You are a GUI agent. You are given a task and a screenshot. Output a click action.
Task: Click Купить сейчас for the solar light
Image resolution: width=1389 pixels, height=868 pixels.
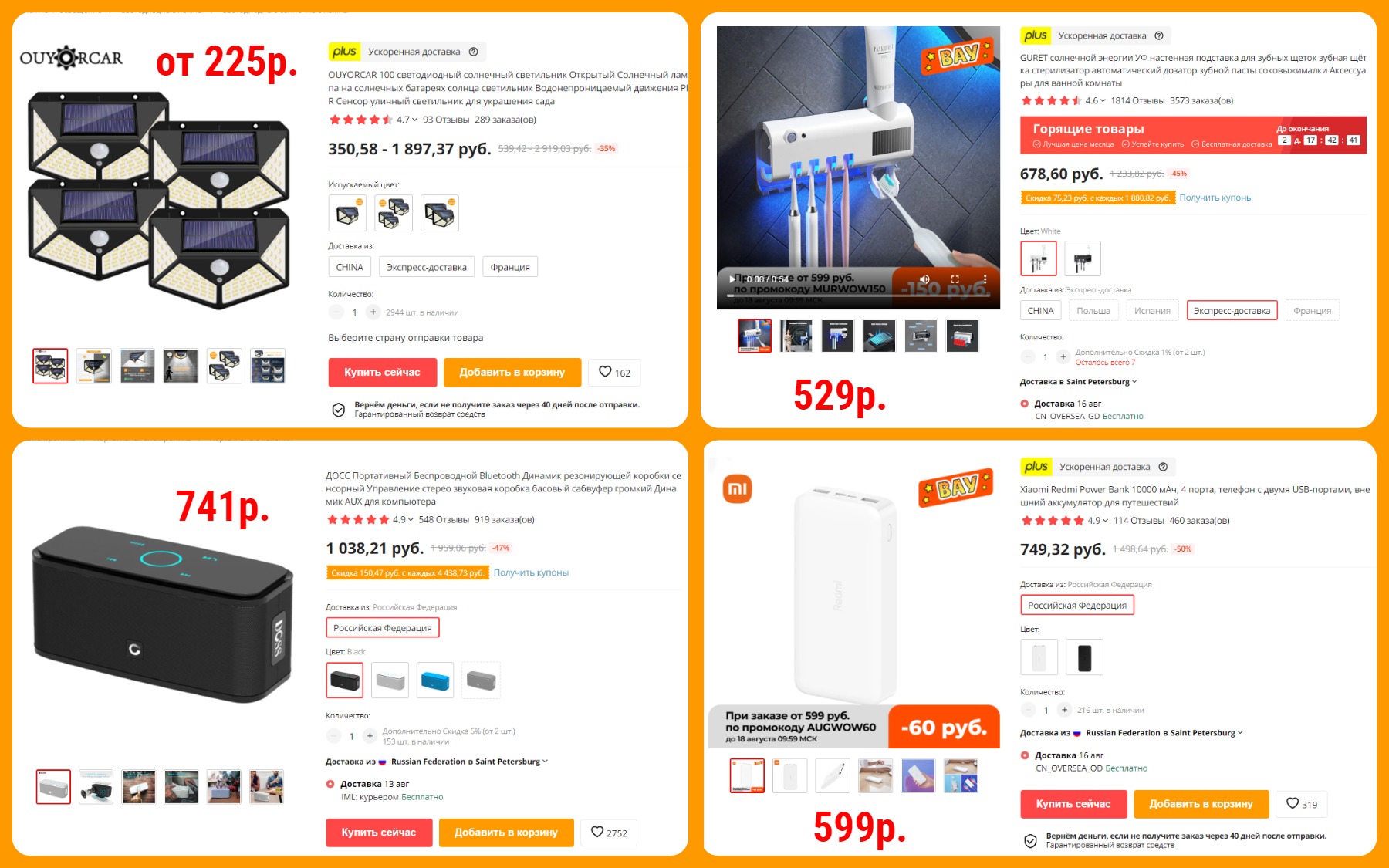click(x=383, y=372)
